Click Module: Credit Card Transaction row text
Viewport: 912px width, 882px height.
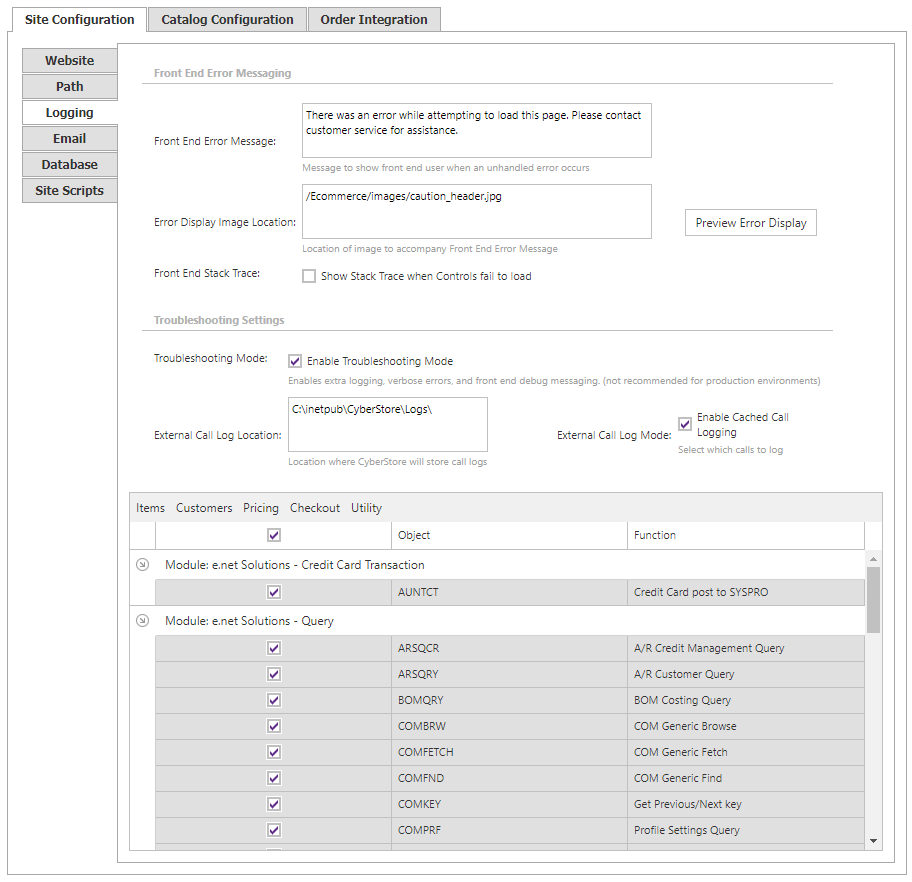click(x=294, y=565)
